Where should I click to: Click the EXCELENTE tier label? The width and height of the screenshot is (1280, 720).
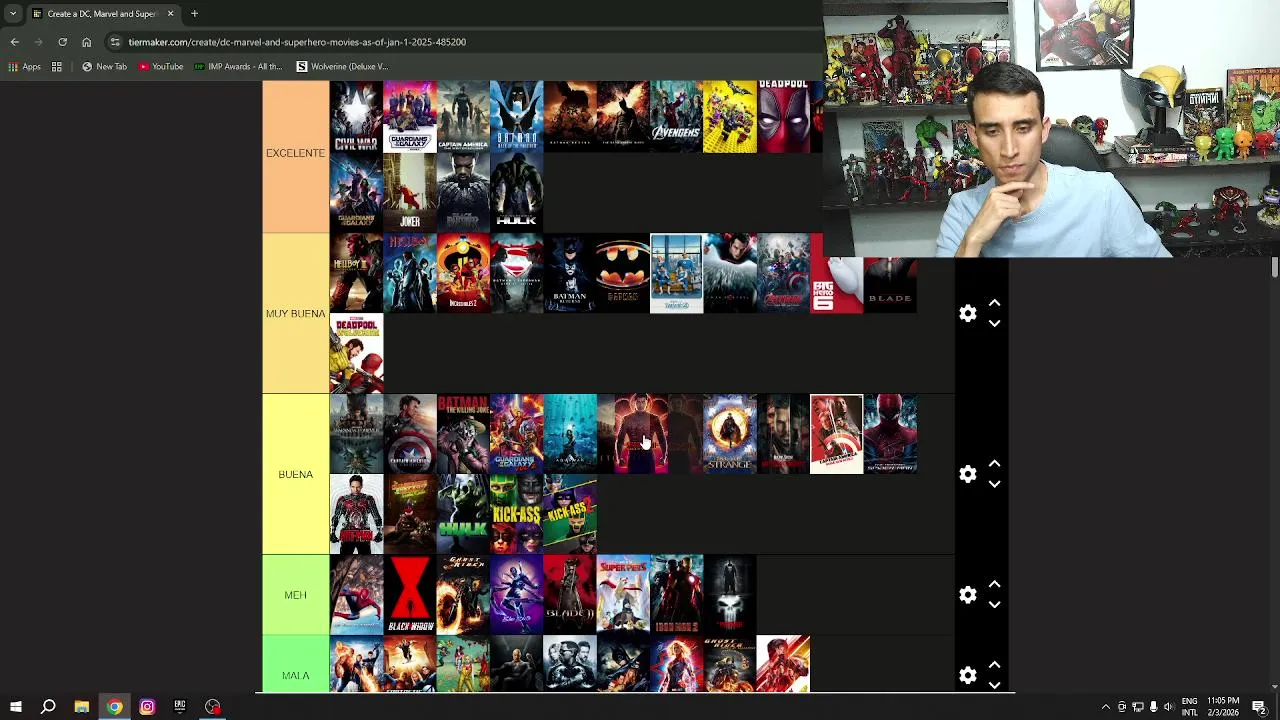pos(295,153)
